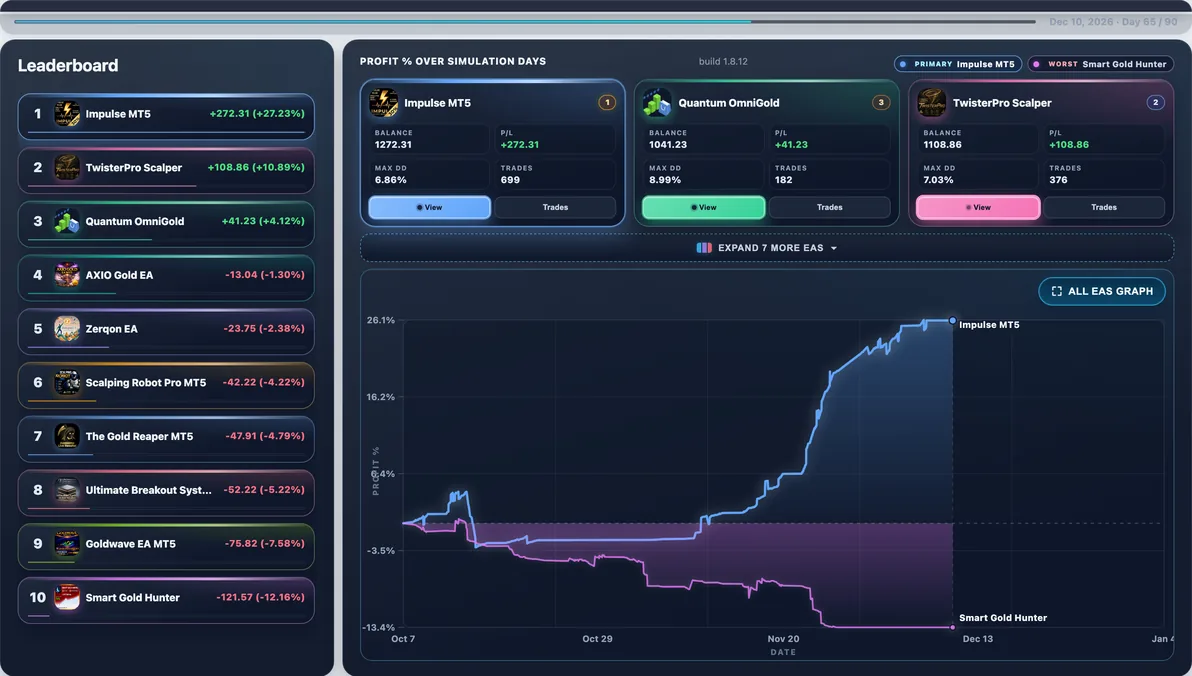This screenshot has height=676, width=1192.
Task: Open Trades on the TwisterPro Scalper card
Action: (x=1104, y=208)
